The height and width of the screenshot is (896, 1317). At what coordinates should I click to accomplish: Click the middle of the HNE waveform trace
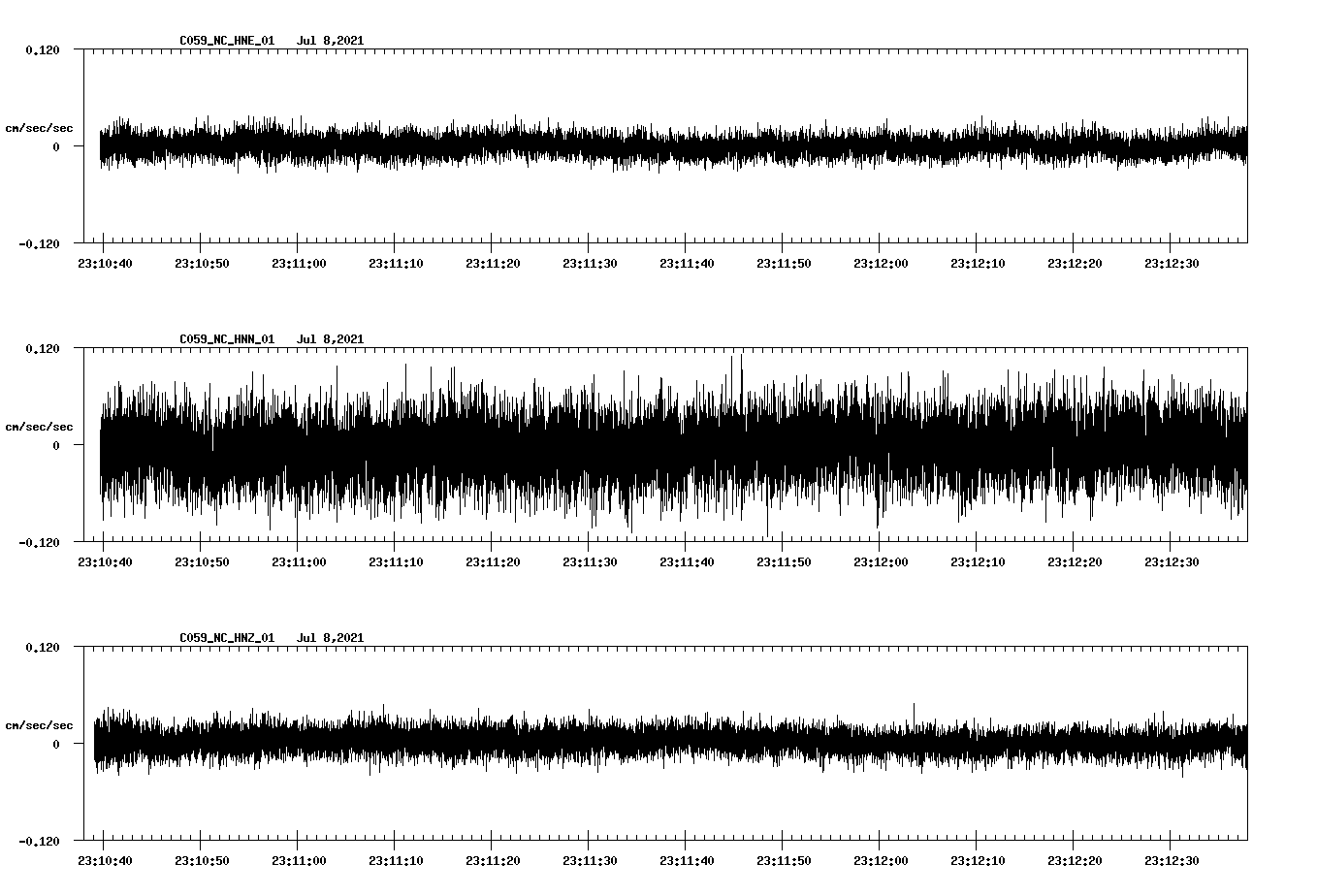tap(669, 145)
